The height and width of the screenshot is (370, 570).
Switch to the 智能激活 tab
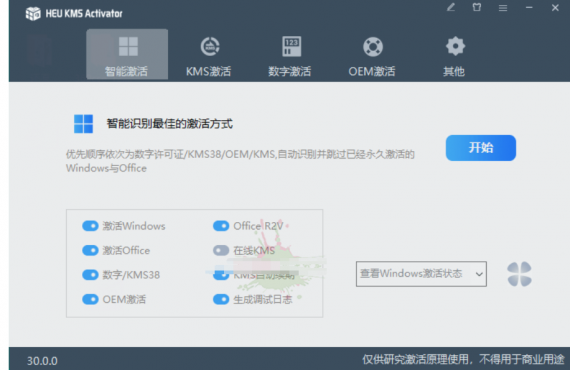pos(127,54)
